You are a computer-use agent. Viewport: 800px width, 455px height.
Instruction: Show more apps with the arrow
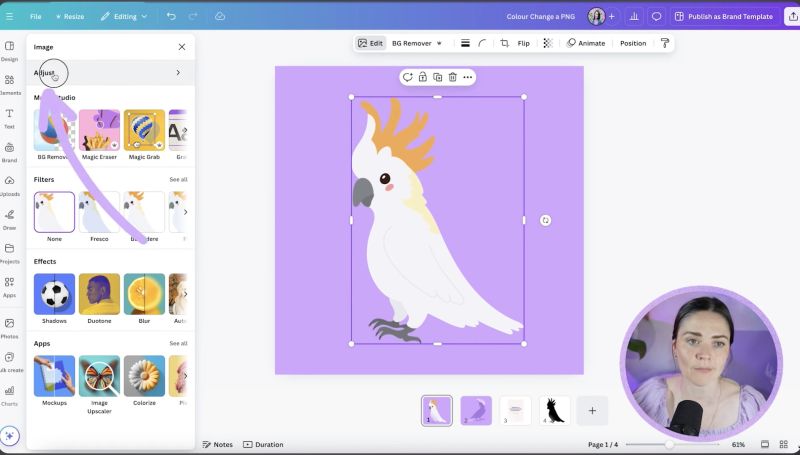point(185,376)
